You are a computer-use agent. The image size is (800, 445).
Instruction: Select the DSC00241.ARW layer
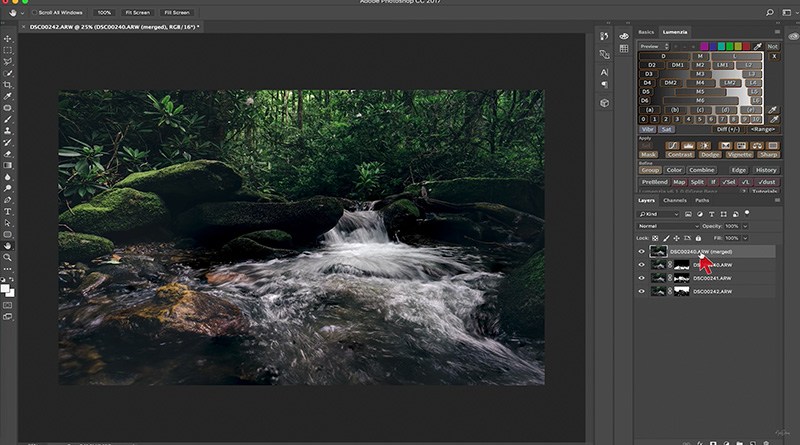[715, 277]
